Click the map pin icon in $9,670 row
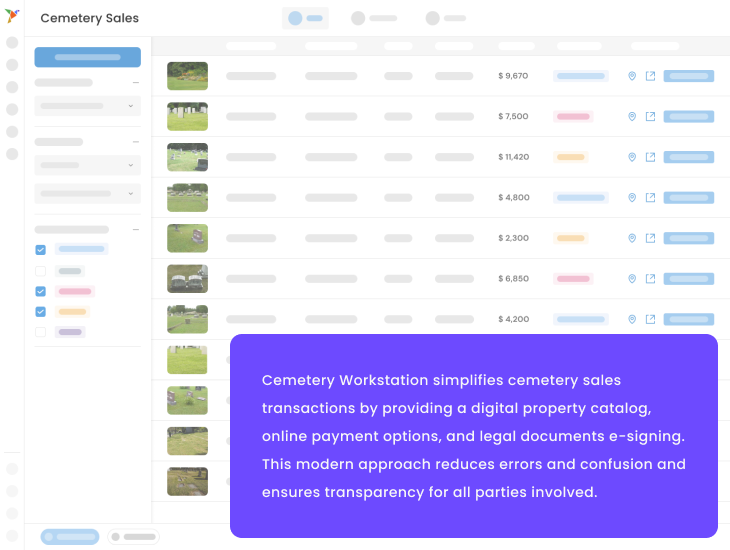The height and width of the screenshot is (550, 730). coord(632,76)
